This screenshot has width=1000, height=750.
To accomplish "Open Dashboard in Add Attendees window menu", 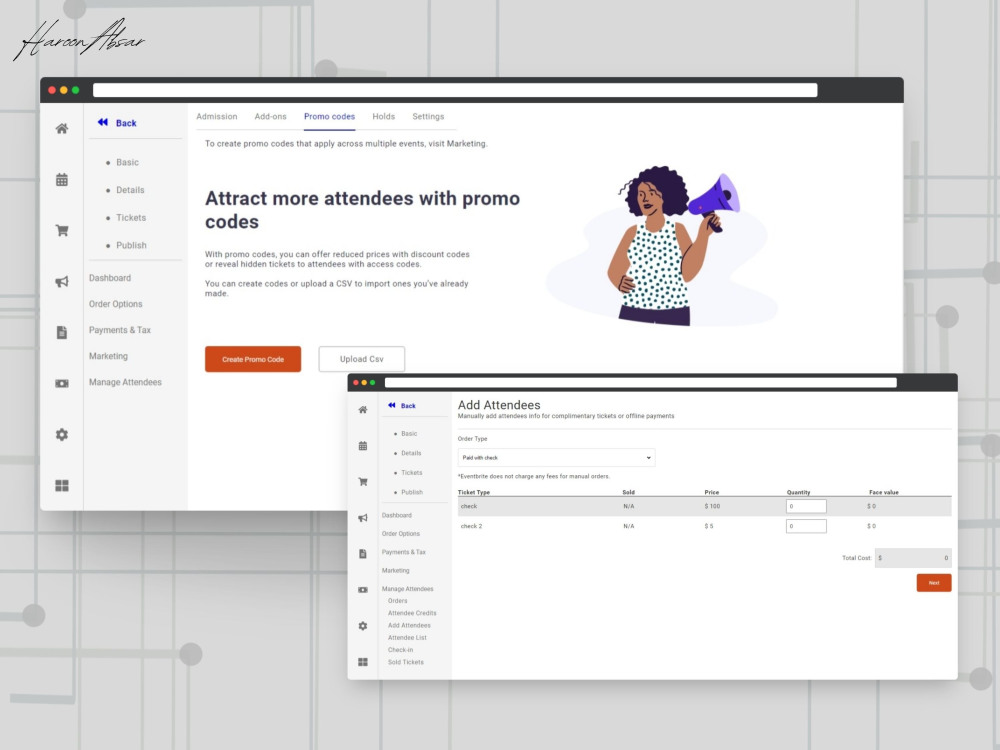I will tap(397, 515).
